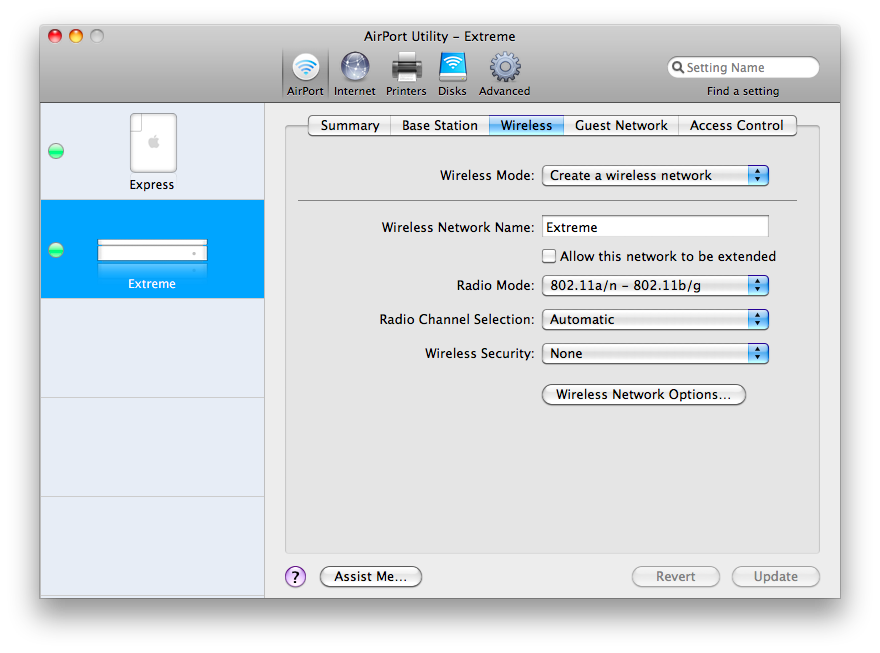Select the Wireless tab
880x653 pixels.
pyautogui.click(x=526, y=126)
